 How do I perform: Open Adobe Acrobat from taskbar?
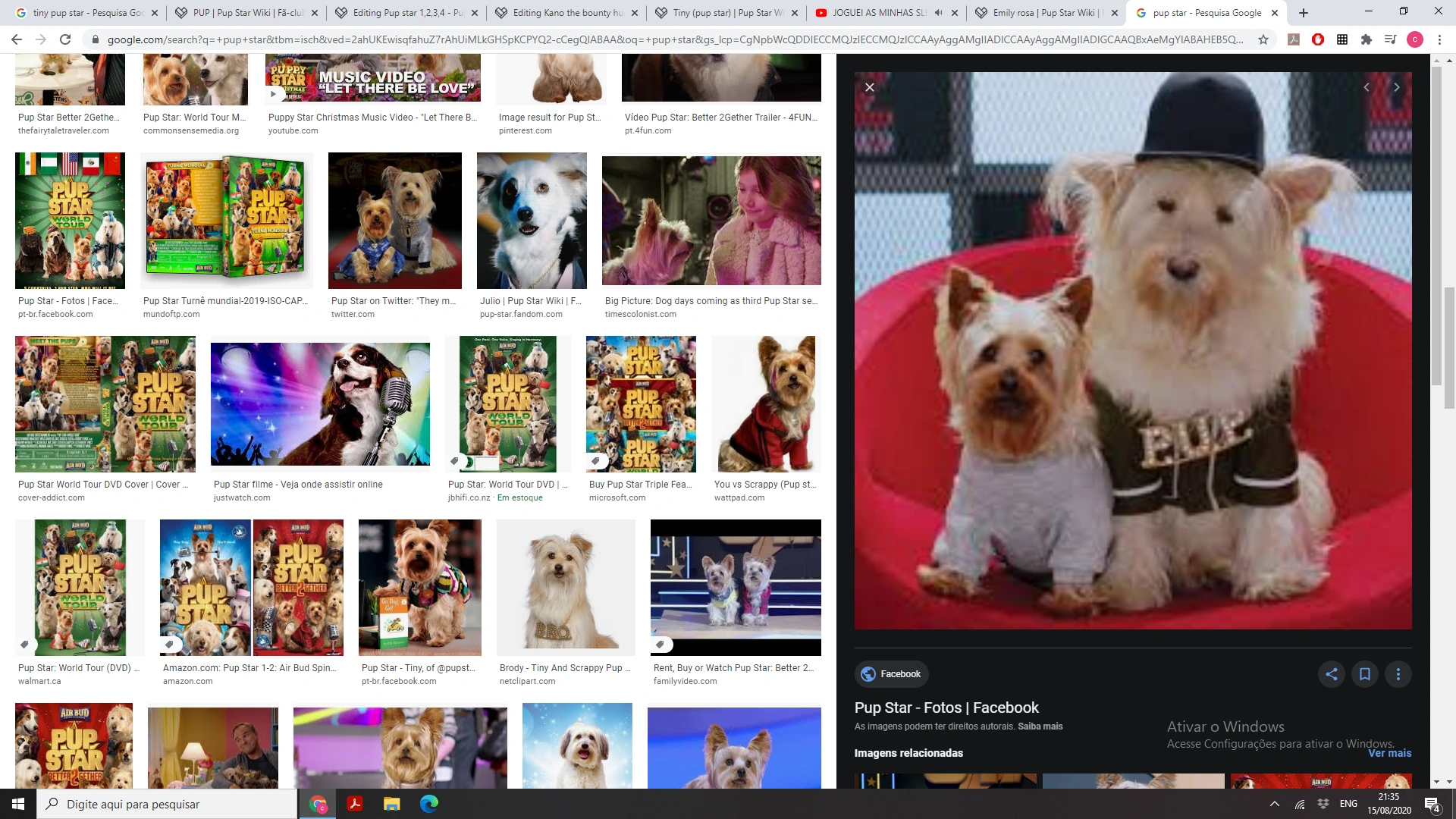point(355,804)
